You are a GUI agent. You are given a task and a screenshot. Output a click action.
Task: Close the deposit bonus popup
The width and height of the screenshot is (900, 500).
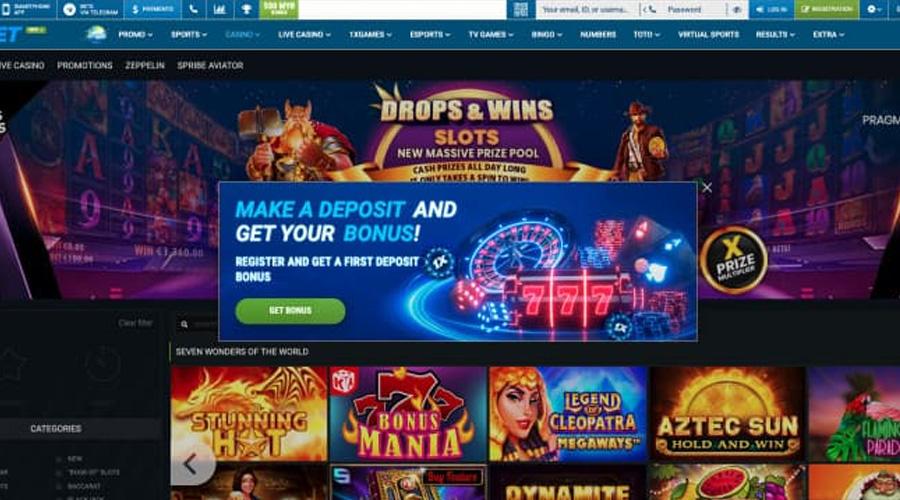pyautogui.click(x=707, y=187)
